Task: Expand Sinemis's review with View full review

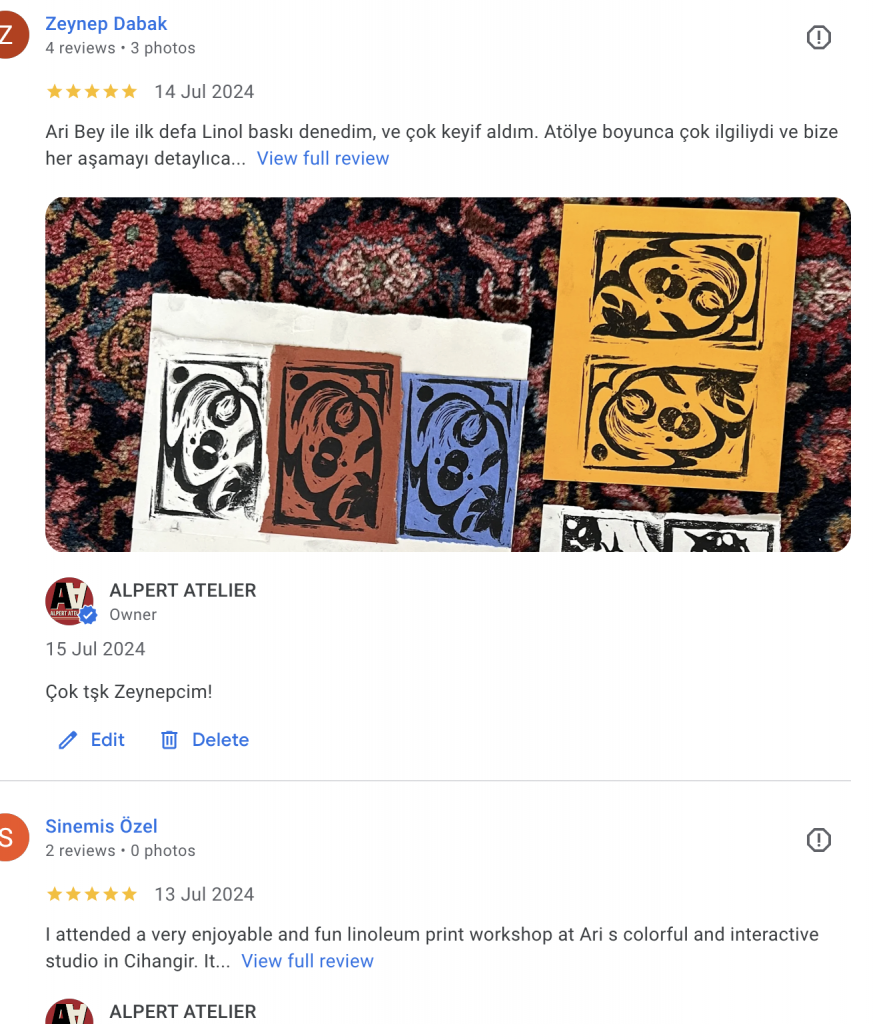Action: point(307,961)
